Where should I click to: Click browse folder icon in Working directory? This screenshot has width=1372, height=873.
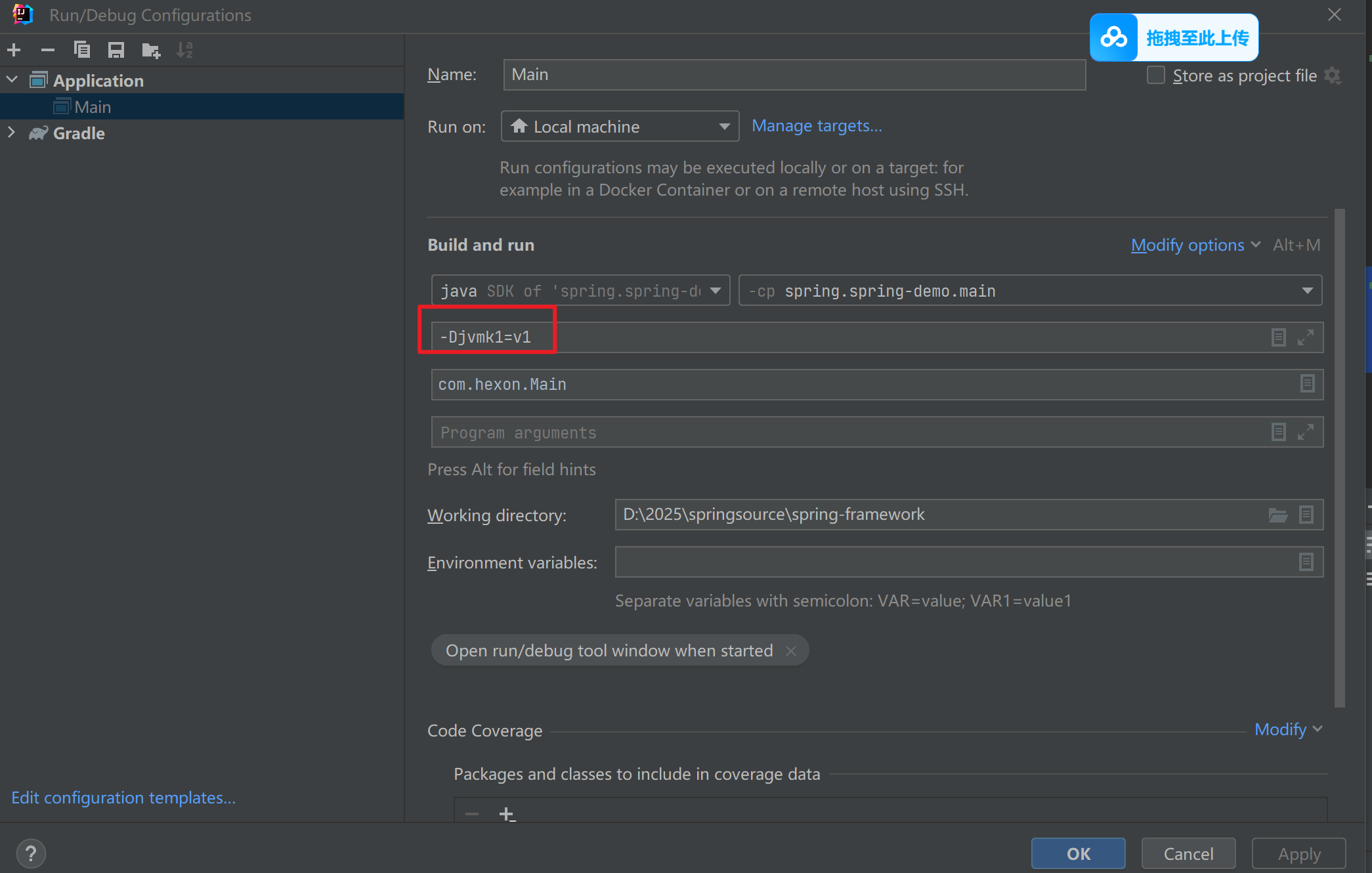(1277, 515)
